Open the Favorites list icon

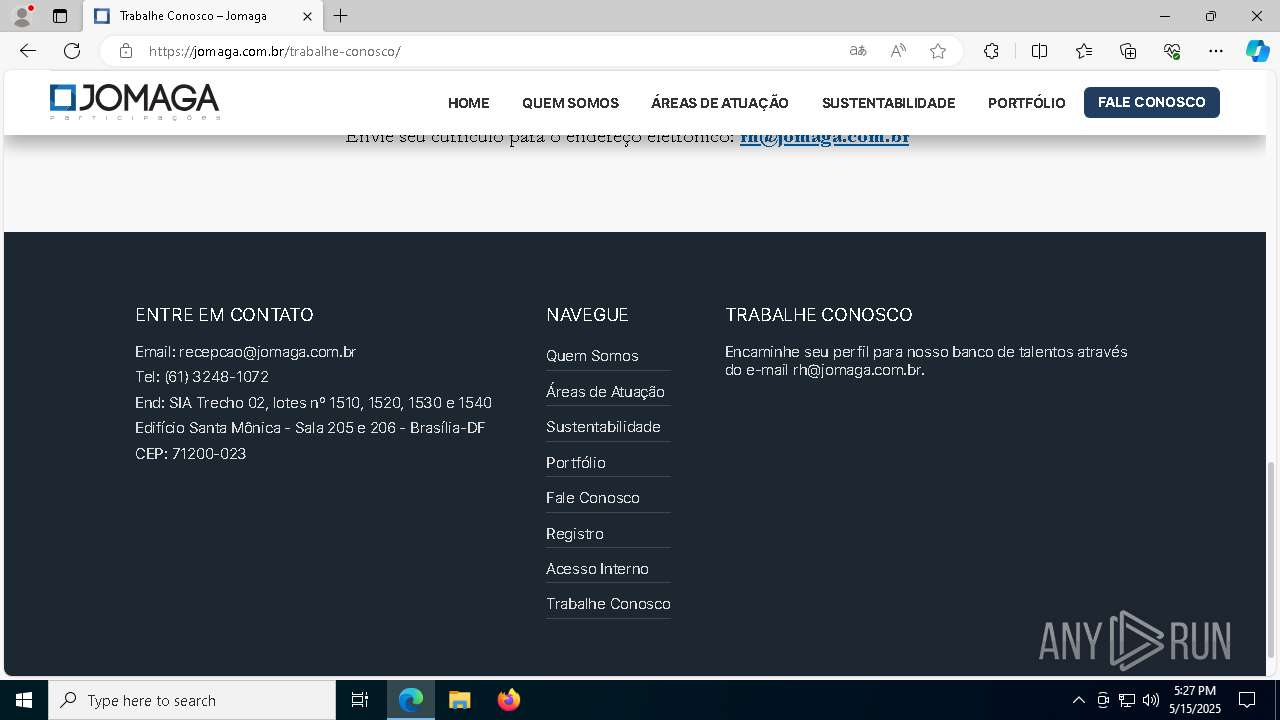click(x=1084, y=51)
